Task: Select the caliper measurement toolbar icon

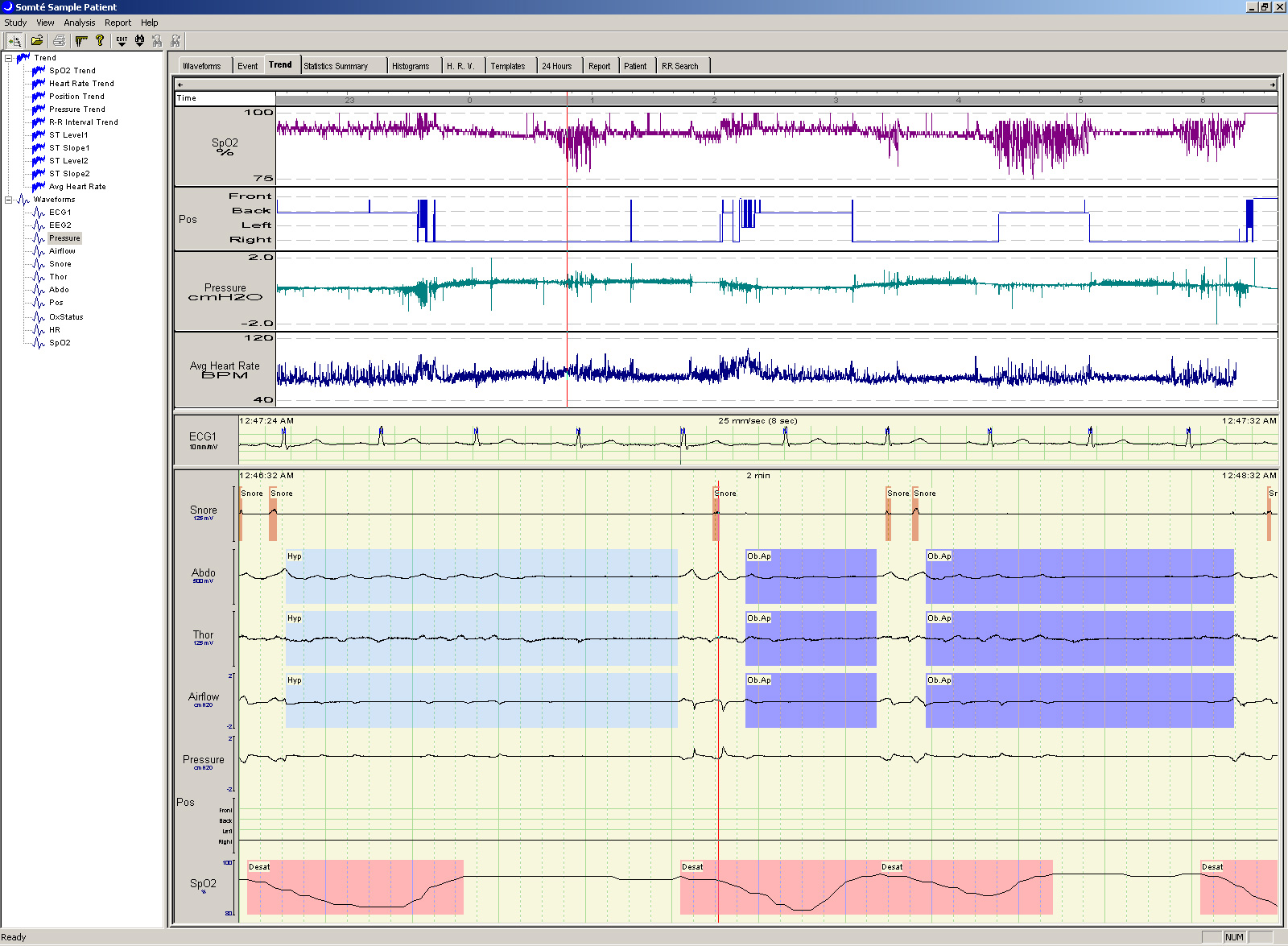Action: (81, 39)
